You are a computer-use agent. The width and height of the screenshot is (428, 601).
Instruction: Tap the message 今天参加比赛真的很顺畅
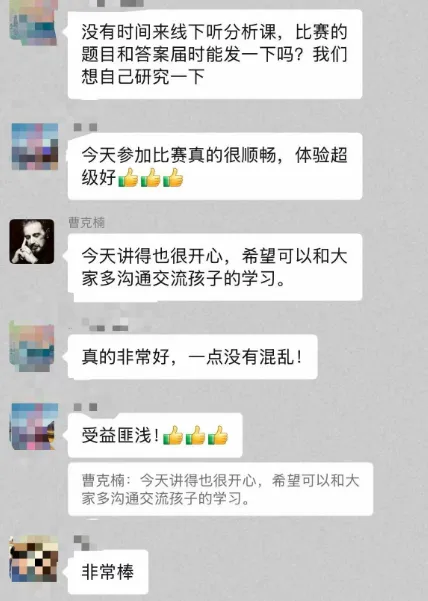pos(215,166)
